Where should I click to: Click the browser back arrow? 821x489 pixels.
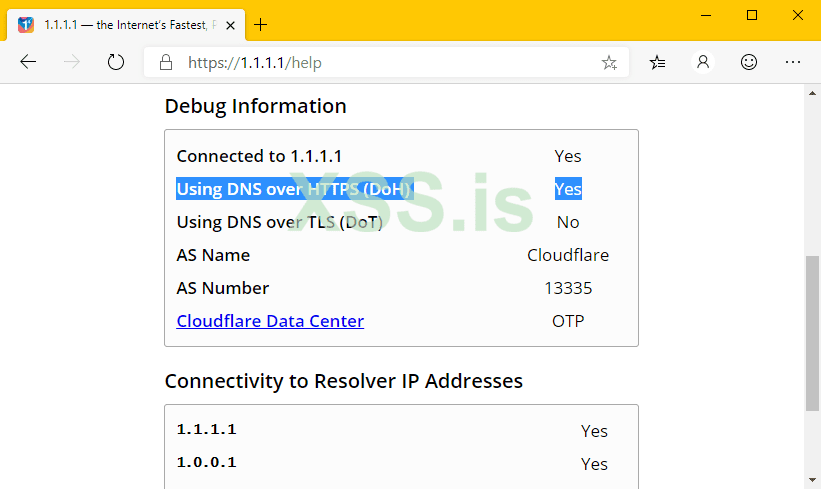[28, 62]
